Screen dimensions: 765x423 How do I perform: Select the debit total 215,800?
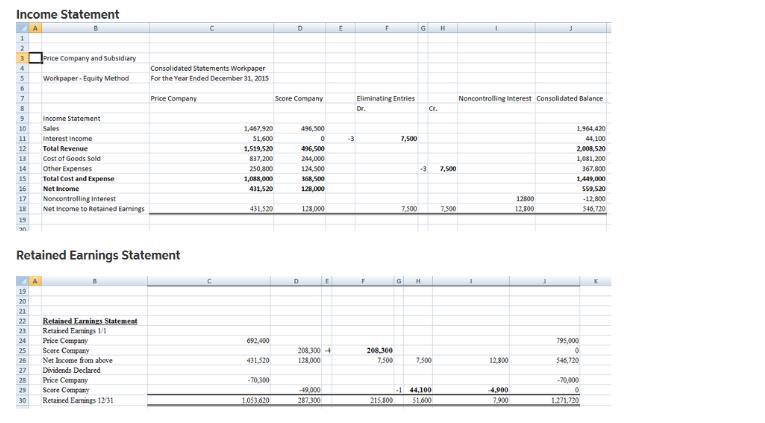[382, 400]
